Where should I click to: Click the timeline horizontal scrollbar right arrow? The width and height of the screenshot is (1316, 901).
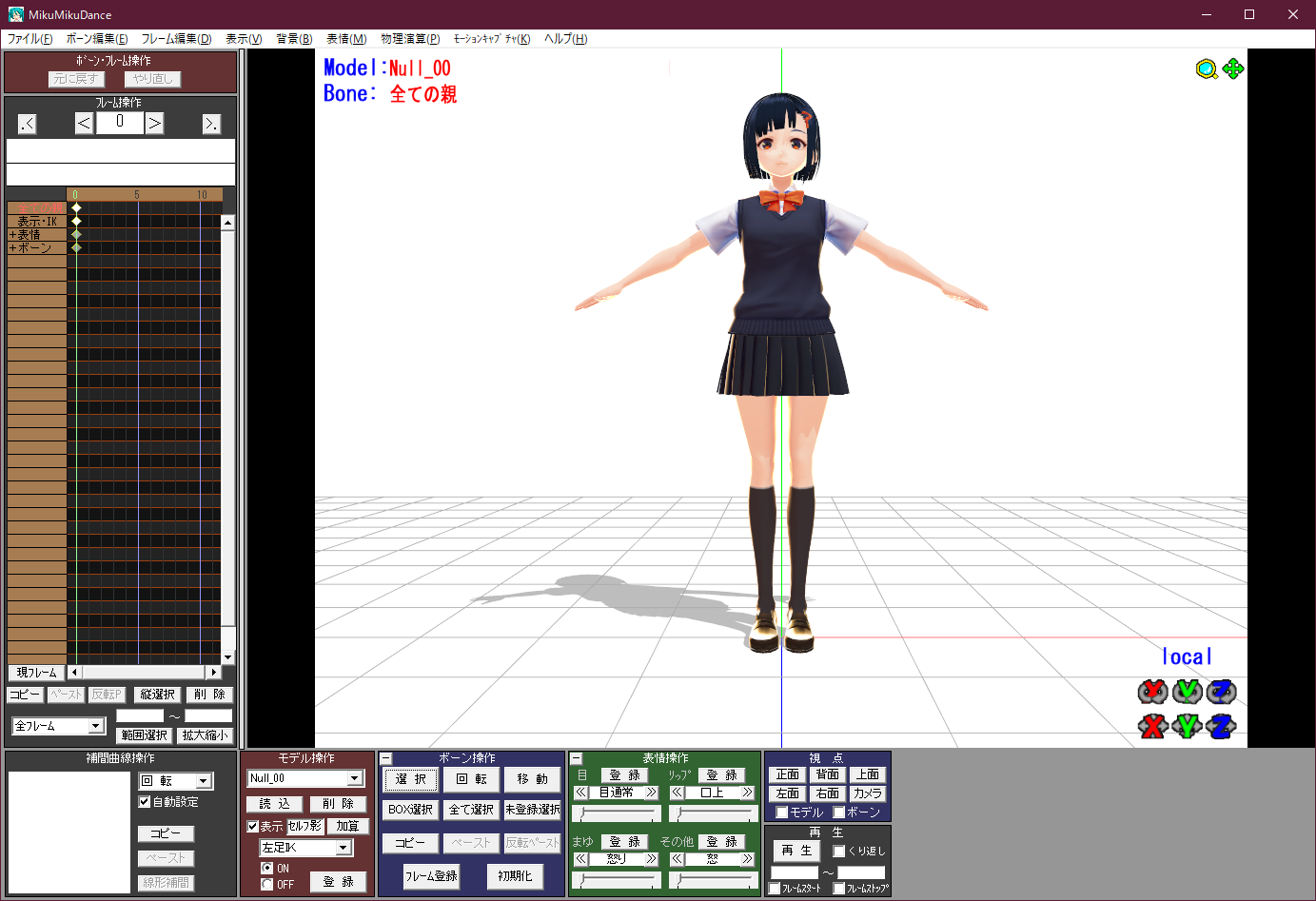click(214, 672)
